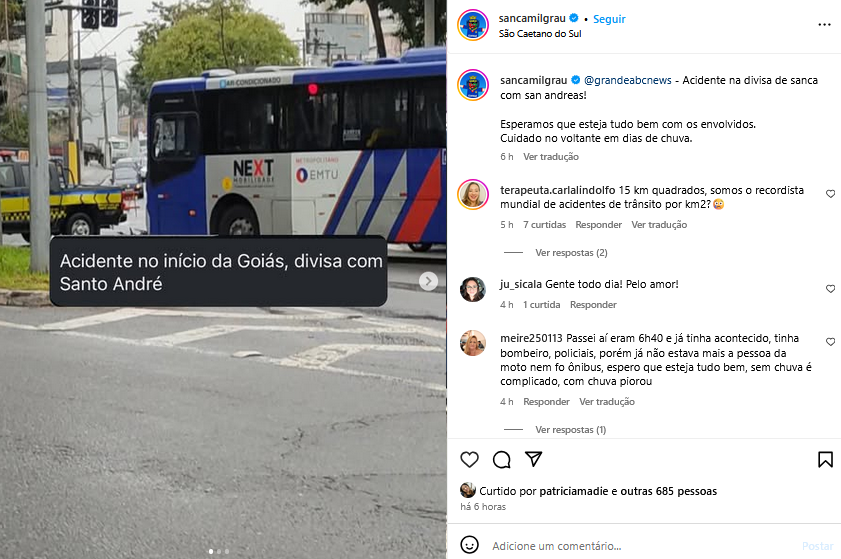Open emoji picker in comment box
Screen dimensions: 841x559
(469, 545)
